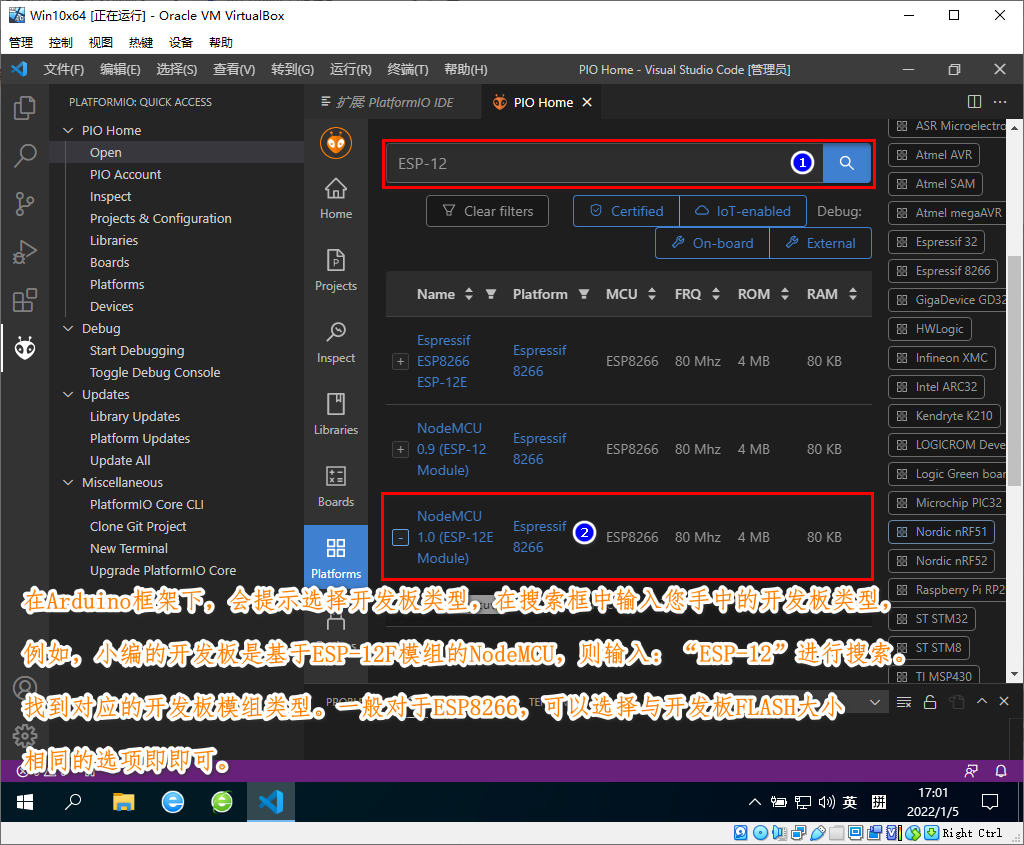Open the Libraries section in PIO Home
Viewport: 1024px width, 845px height.
click(x=335, y=412)
